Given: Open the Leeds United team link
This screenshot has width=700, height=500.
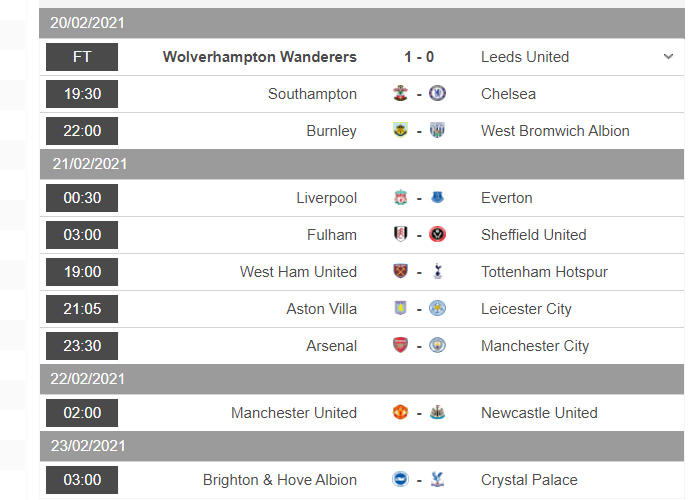Looking at the screenshot, I should (x=525, y=57).
